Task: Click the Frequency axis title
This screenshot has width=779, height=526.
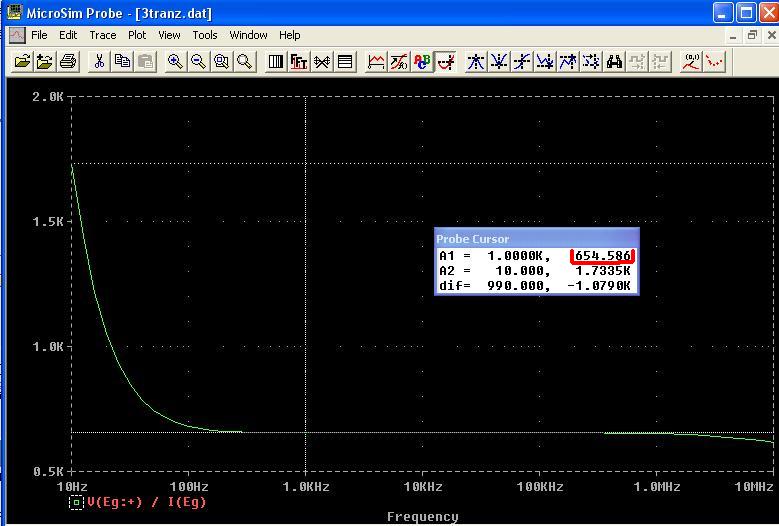Action: pyautogui.click(x=422, y=517)
